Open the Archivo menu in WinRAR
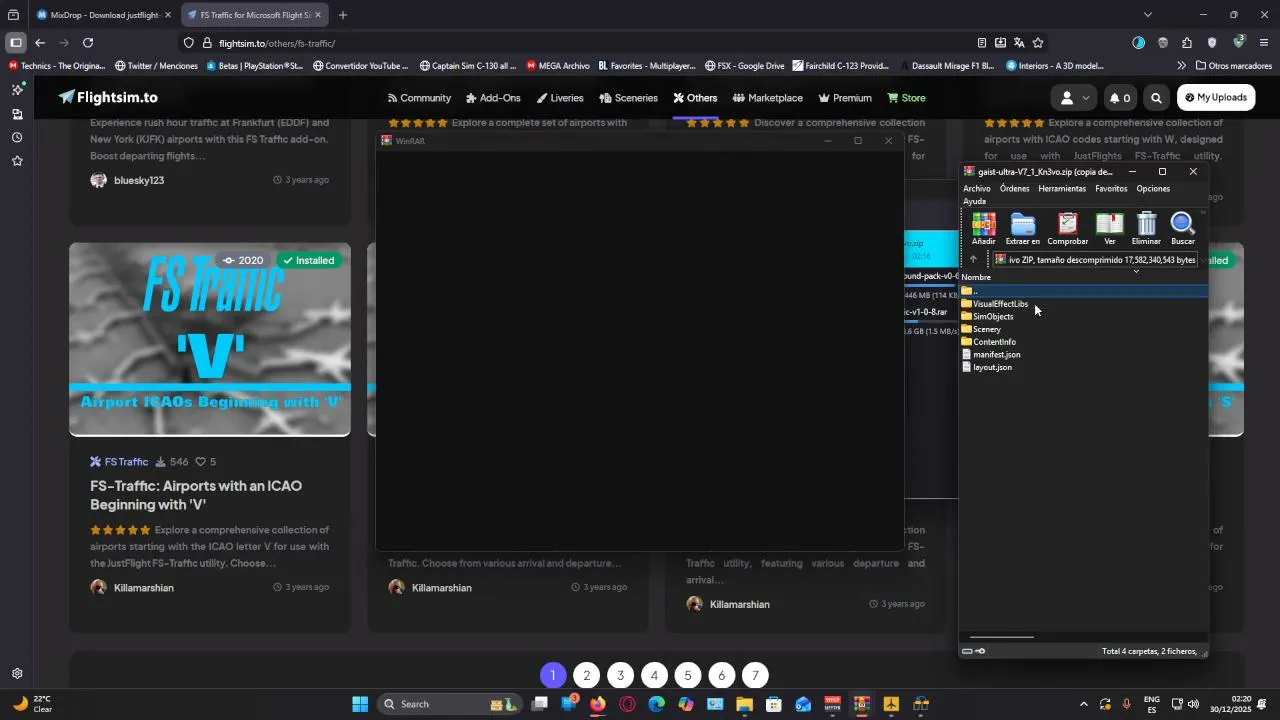The height and width of the screenshot is (720, 1280). tap(977, 189)
